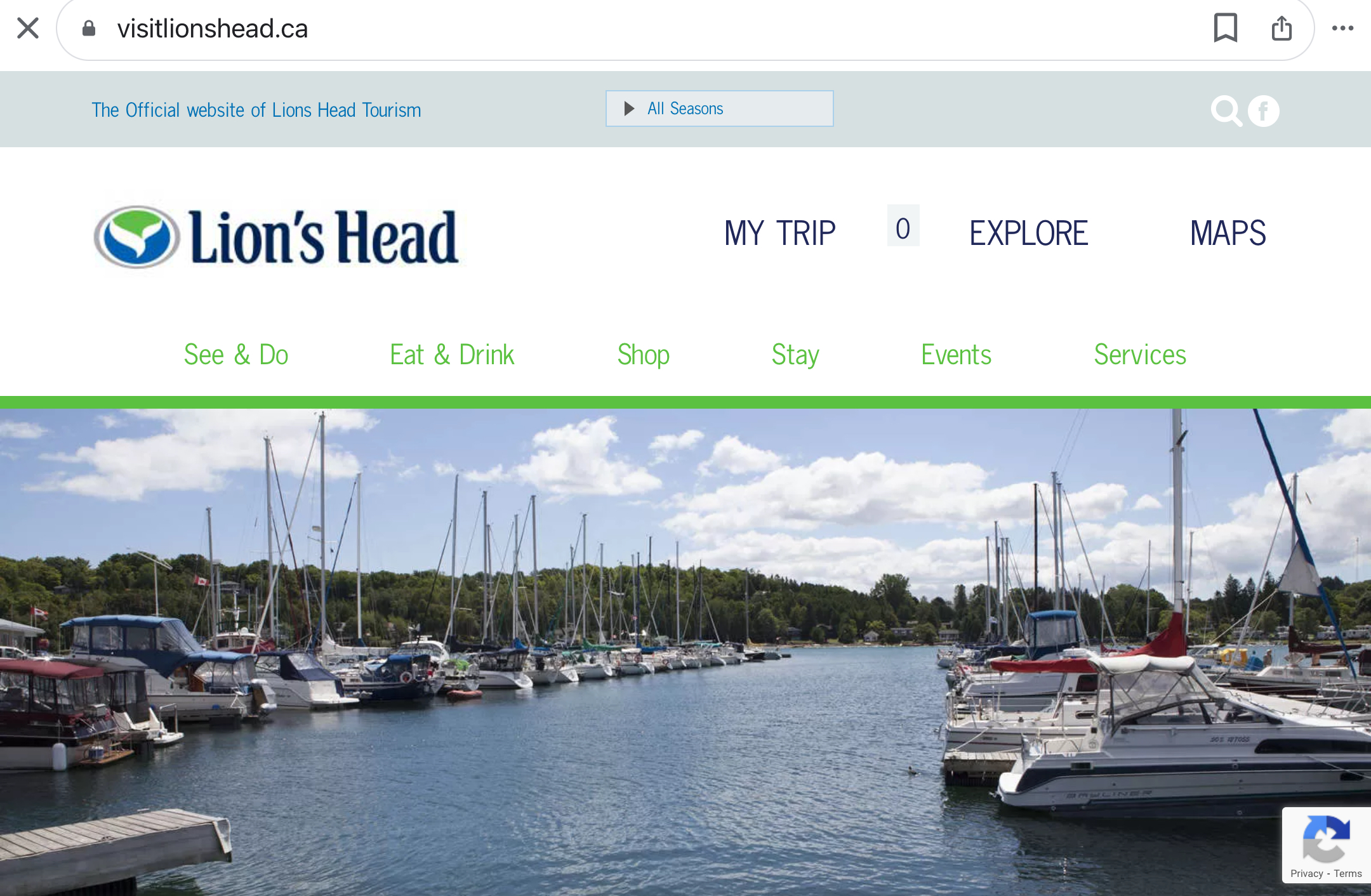Click the All Seasons triangle arrow
This screenshot has height=896, width=1371.
pyautogui.click(x=629, y=109)
